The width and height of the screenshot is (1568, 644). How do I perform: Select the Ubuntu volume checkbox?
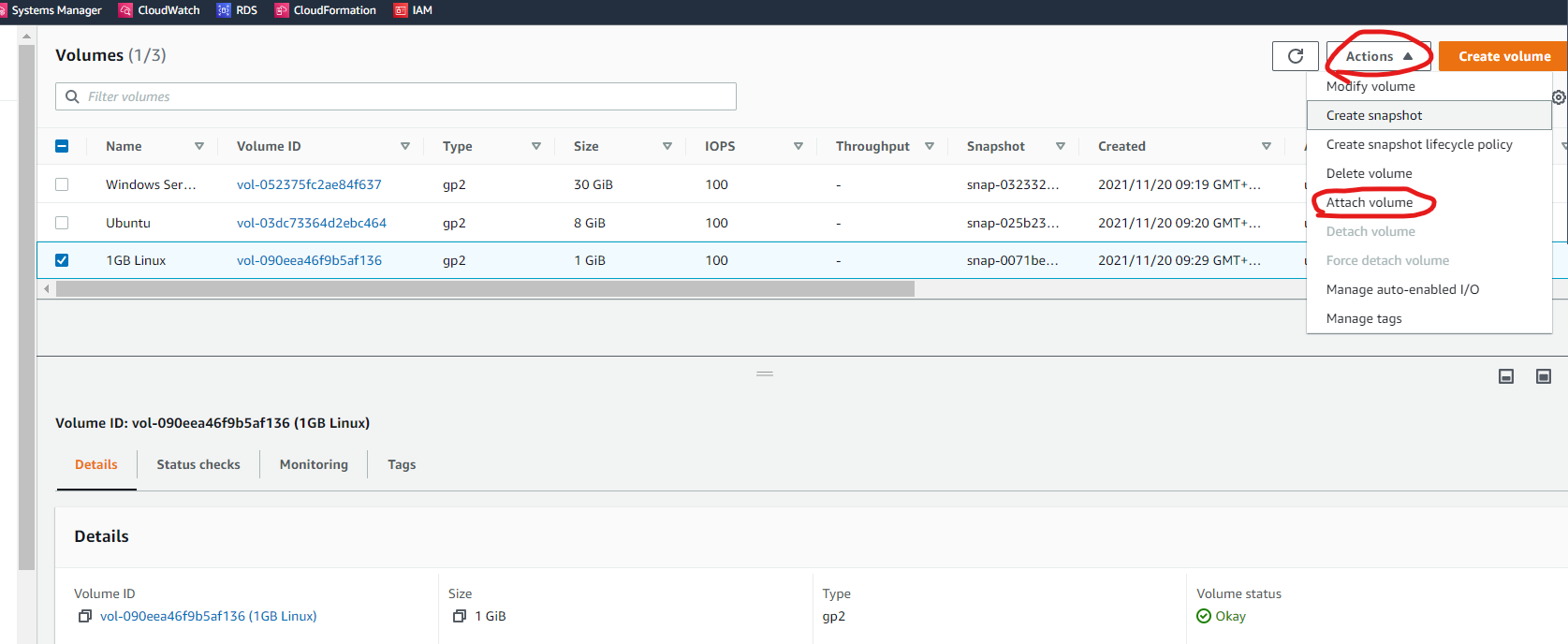pyautogui.click(x=62, y=223)
